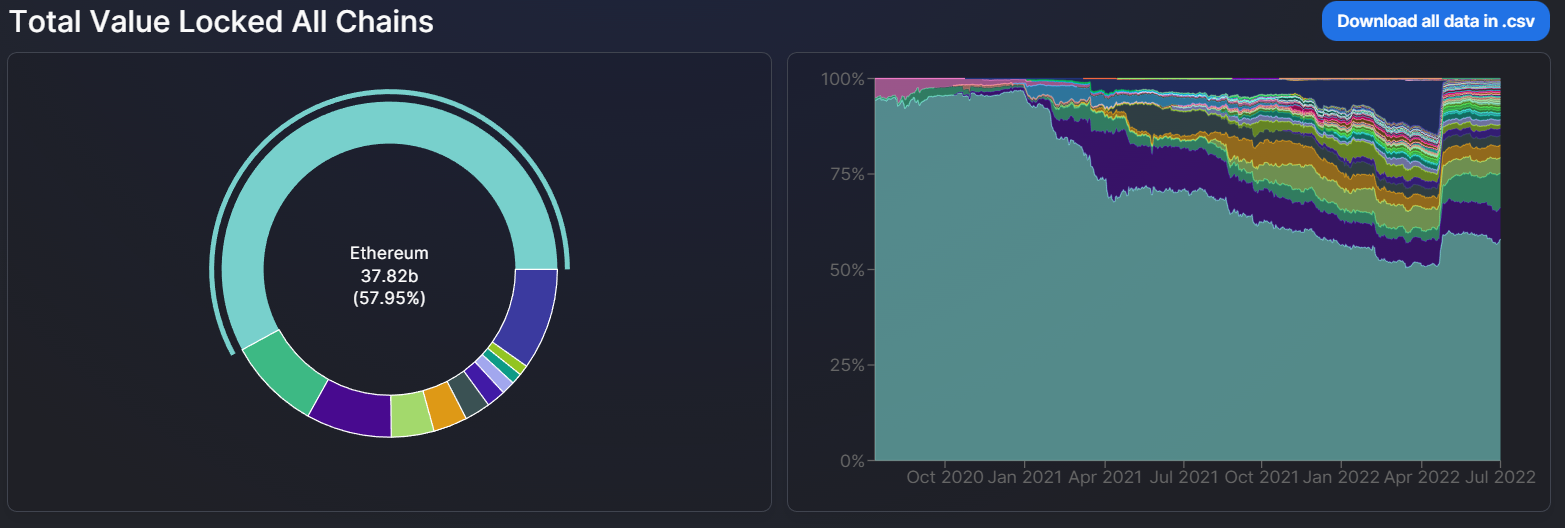Click the Total Value Locked All Chains heading
The height and width of the screenshot is (528, 1565).
[221, 21]
